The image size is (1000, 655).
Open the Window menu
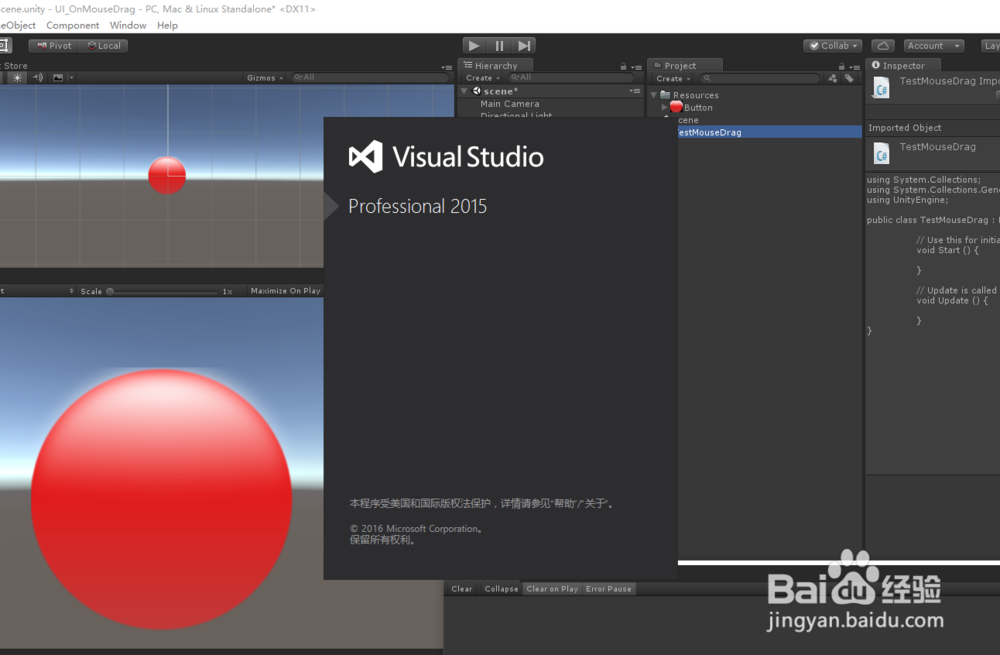(x=128, y=26)
